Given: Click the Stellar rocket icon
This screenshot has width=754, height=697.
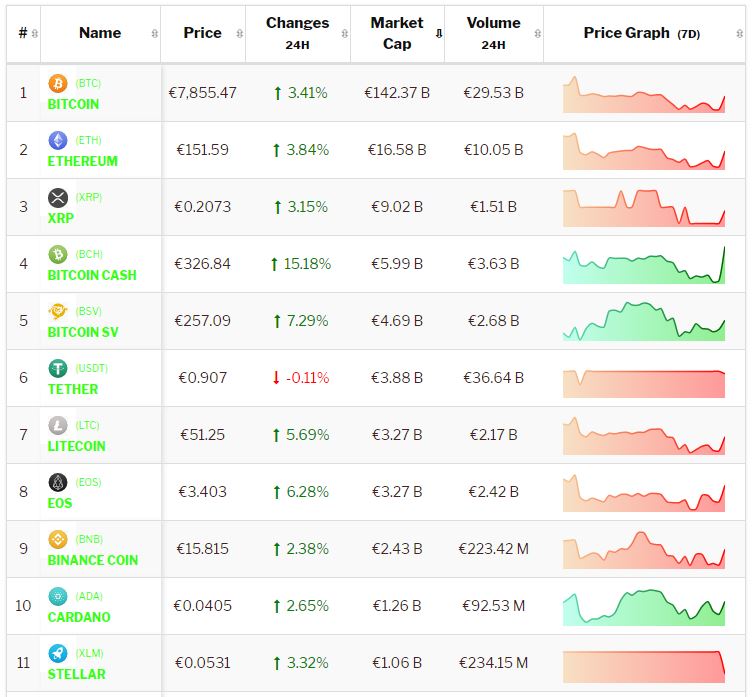Looking at the screenshot, I should tap(58, 653).
